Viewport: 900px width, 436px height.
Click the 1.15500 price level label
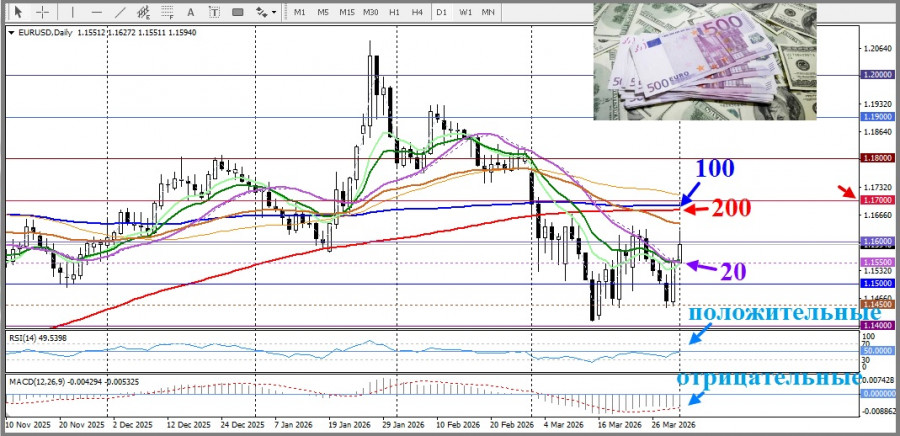[x=877, y=262]
